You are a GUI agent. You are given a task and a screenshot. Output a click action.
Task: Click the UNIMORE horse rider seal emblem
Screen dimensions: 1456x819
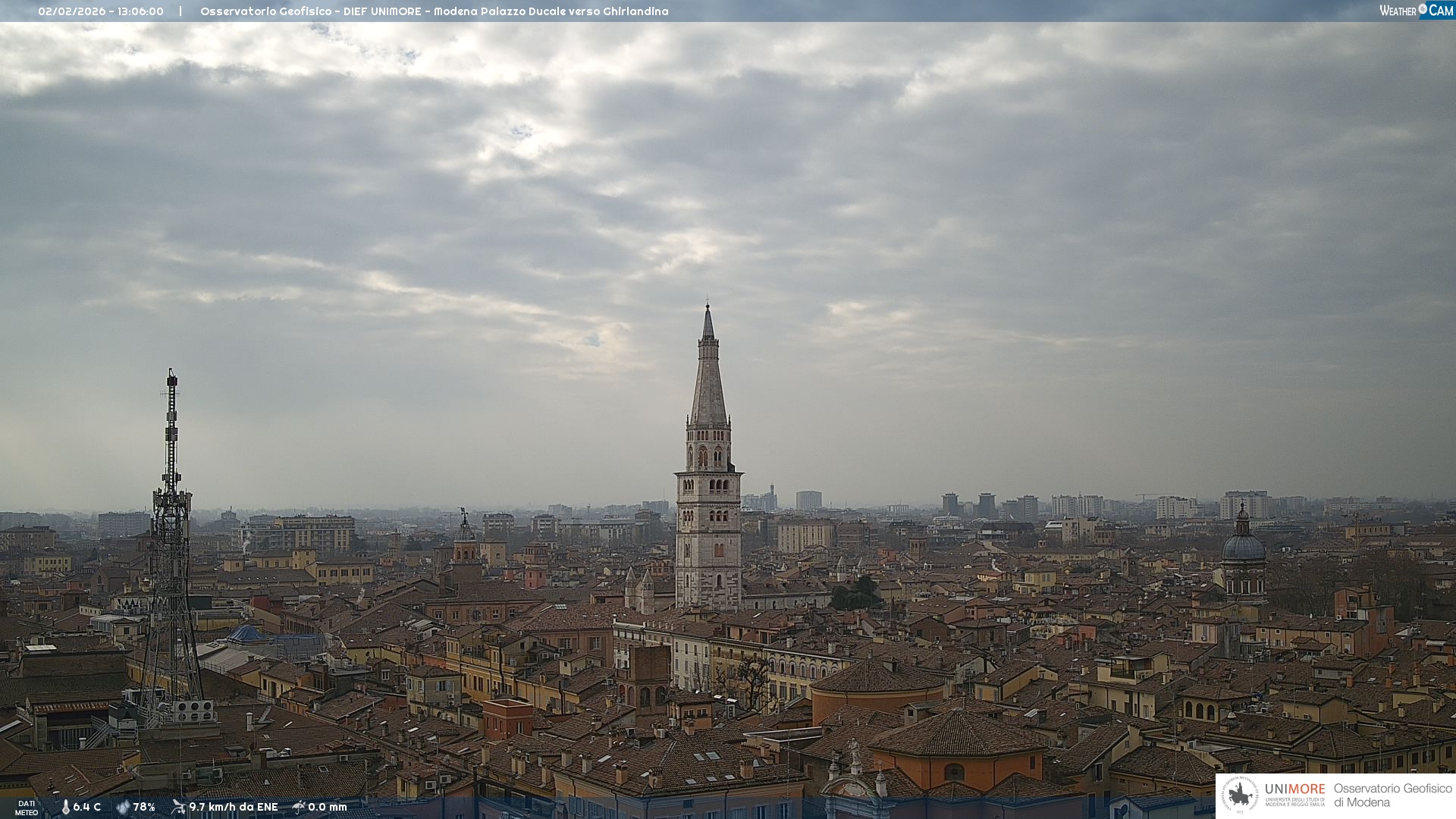pyautogui.click(x=1241, y=795)
